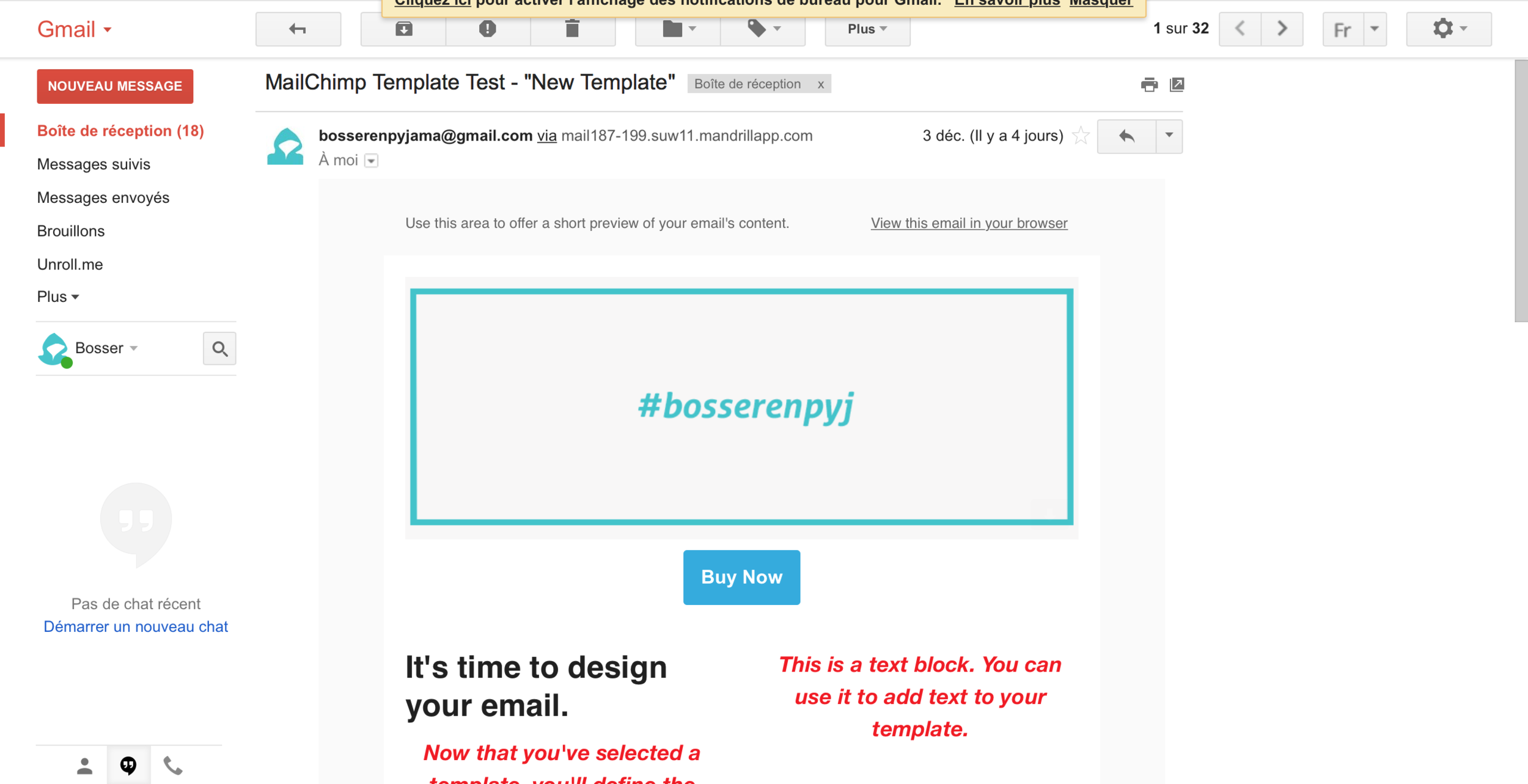Open the move-to folder dropdown
This screenshot has width=1528, height=784.
[678, 29]
